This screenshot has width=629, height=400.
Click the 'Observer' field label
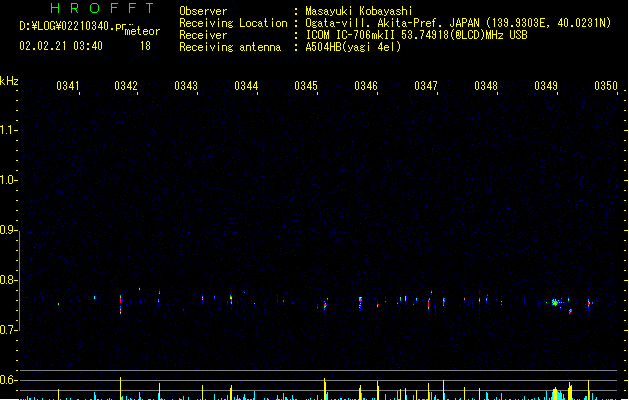click(x=203, y=11)
